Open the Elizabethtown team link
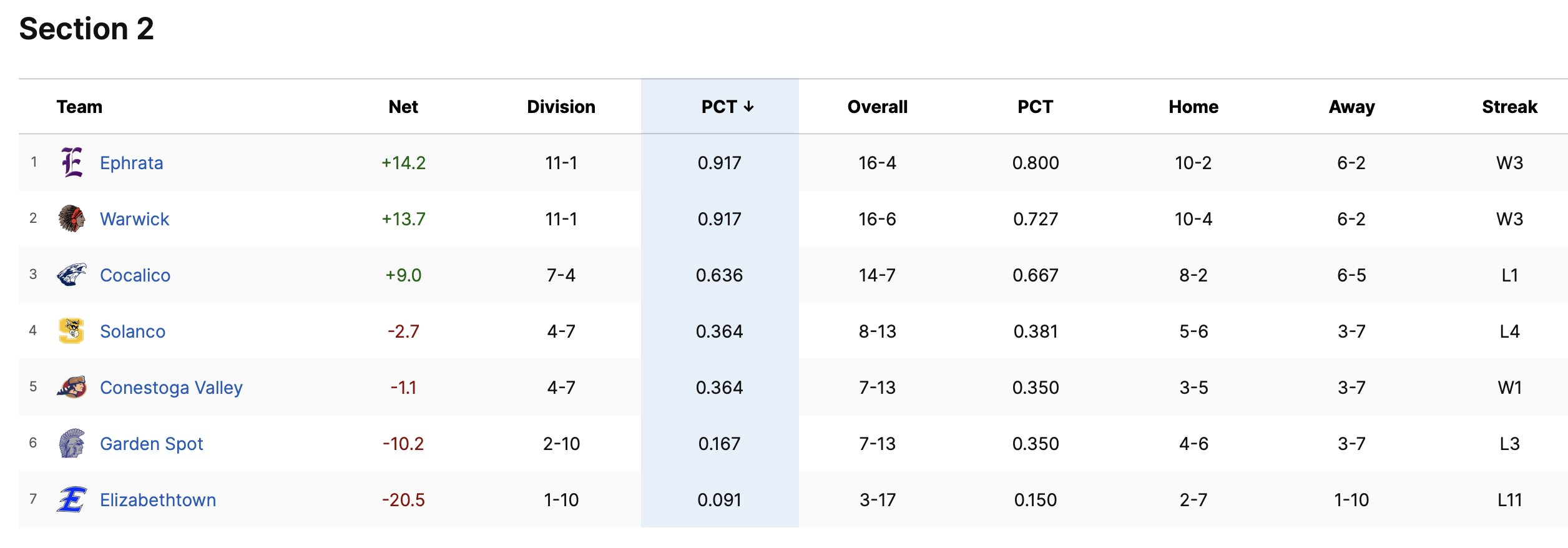This screenshot has height=548, width=1568. point(158,500)
